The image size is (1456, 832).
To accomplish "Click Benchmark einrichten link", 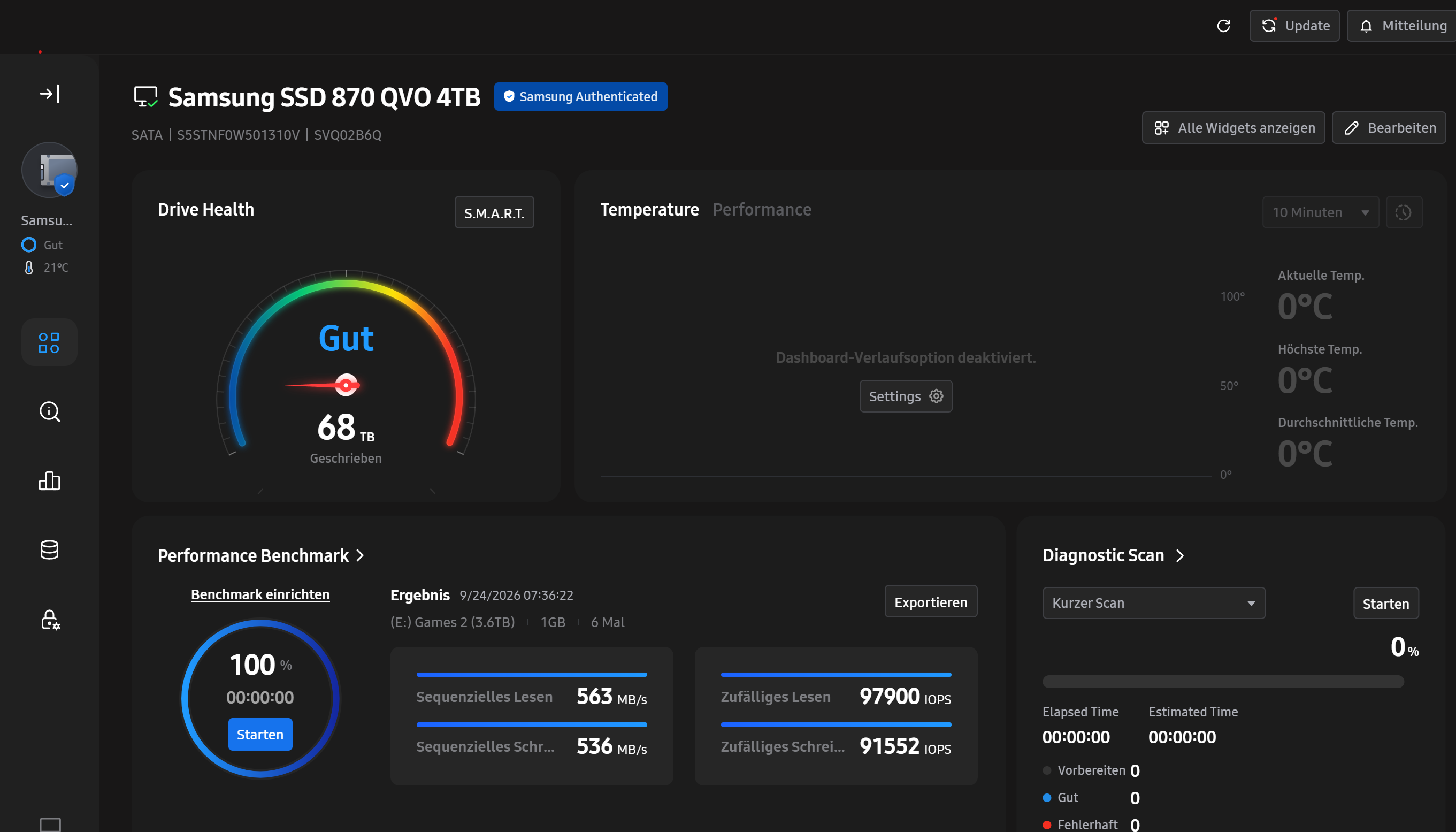I will [260, 594].
